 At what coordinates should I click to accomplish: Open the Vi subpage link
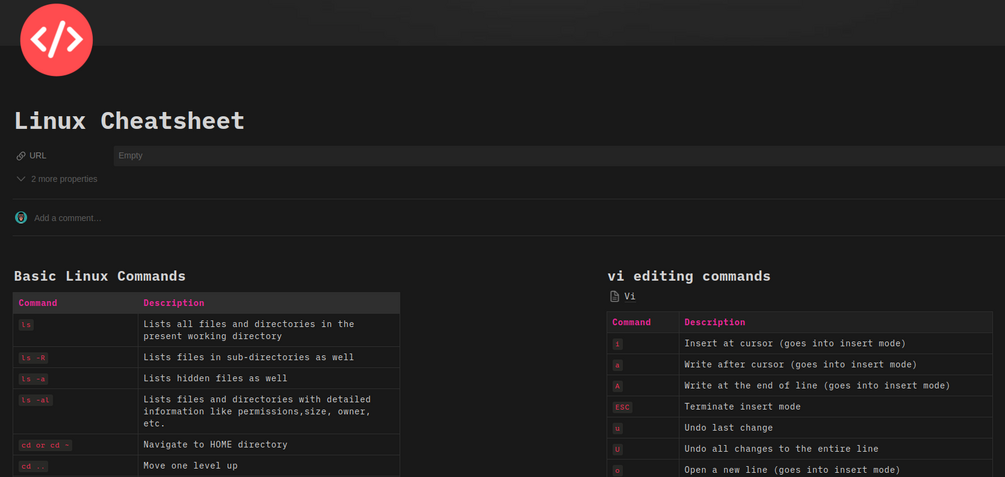630,297
